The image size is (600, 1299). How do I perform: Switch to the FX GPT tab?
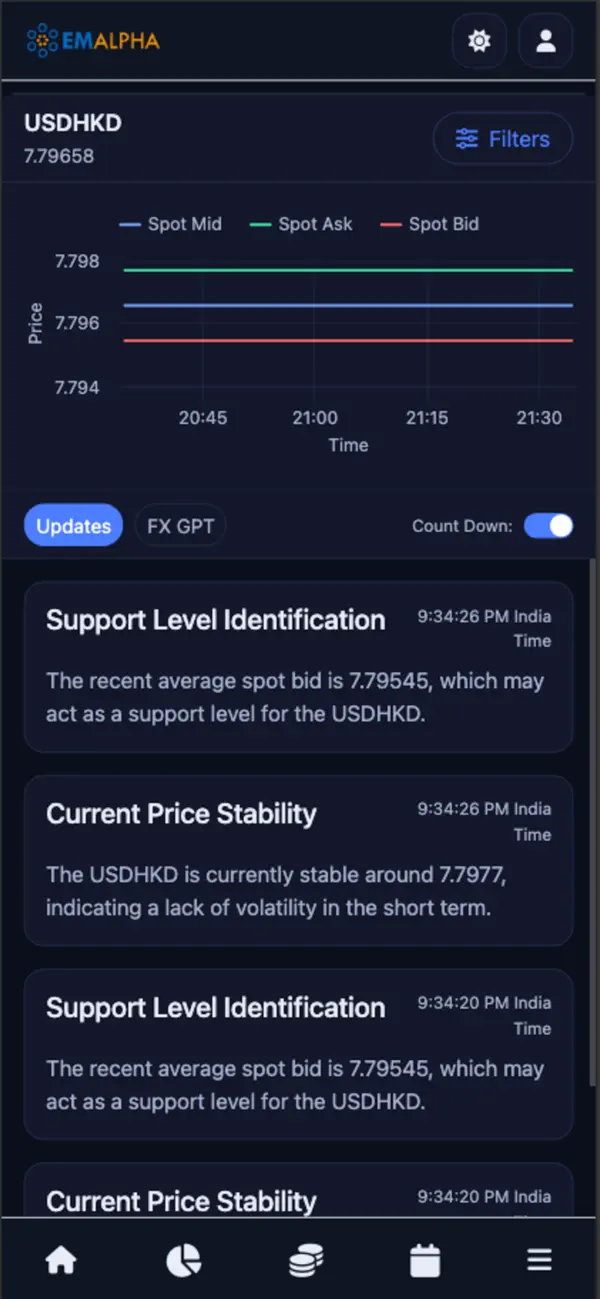[180, 525]
